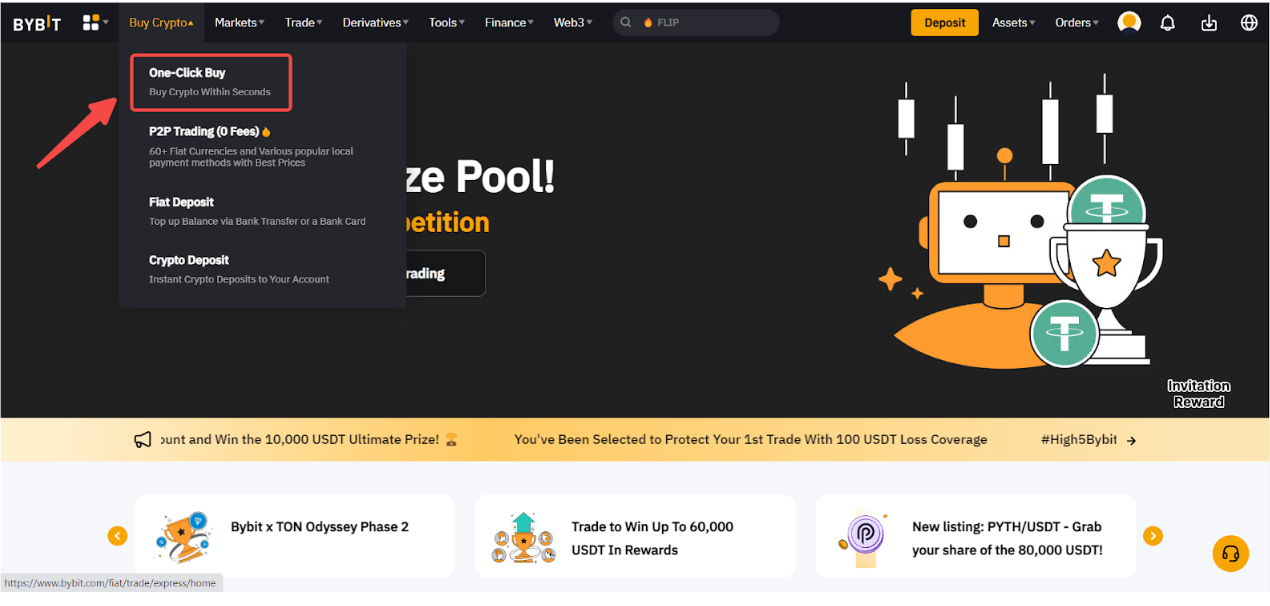Click the megaphone announcement icon

pyautogui.click(x=143, y=439)
